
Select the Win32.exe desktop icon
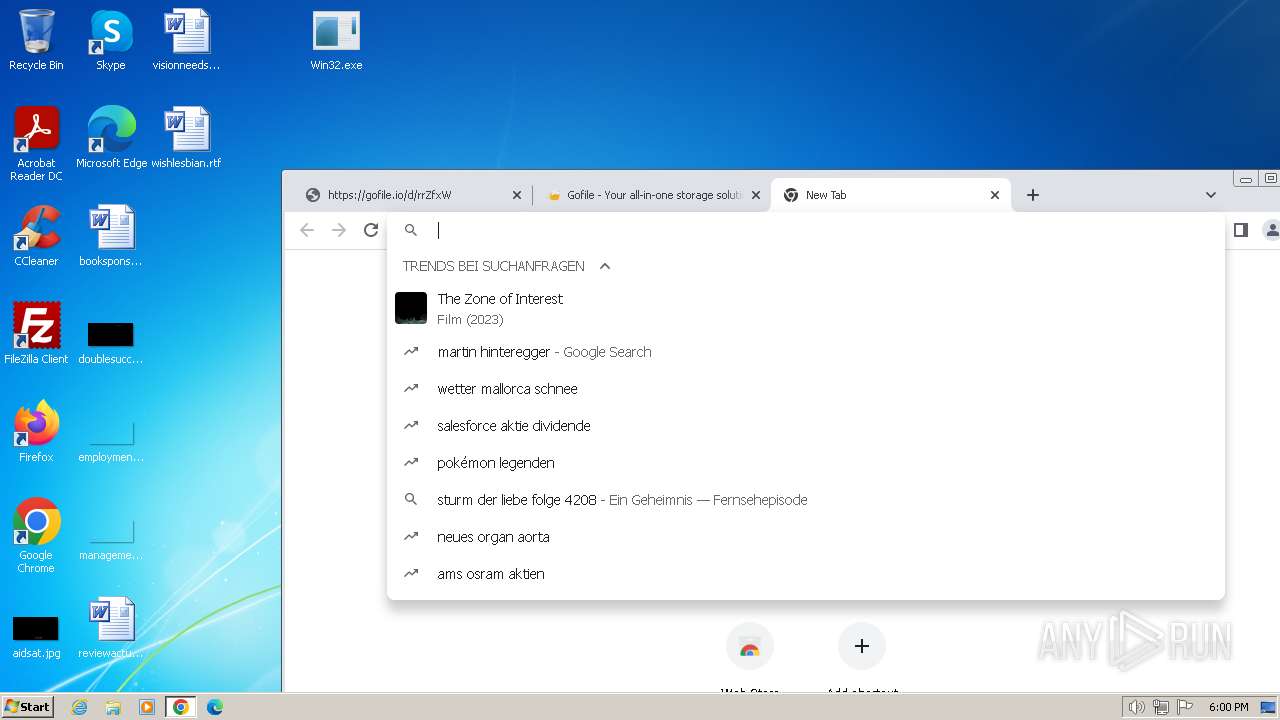pos(336,40)
